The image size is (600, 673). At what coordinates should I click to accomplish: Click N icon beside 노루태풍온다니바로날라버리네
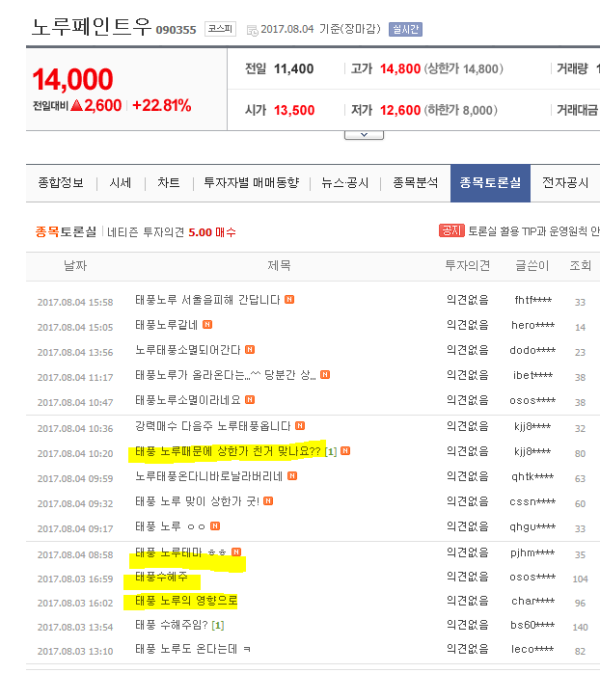292,476
